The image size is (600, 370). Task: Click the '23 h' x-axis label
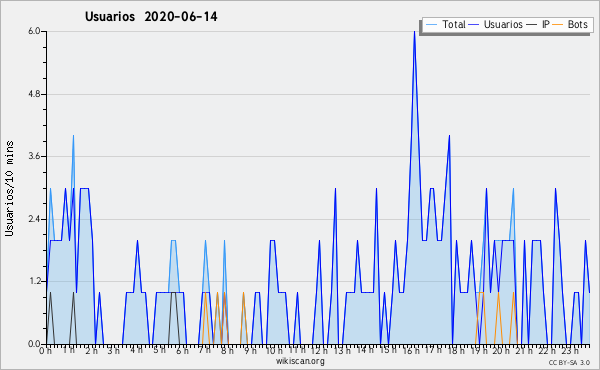tap(570, 351)
